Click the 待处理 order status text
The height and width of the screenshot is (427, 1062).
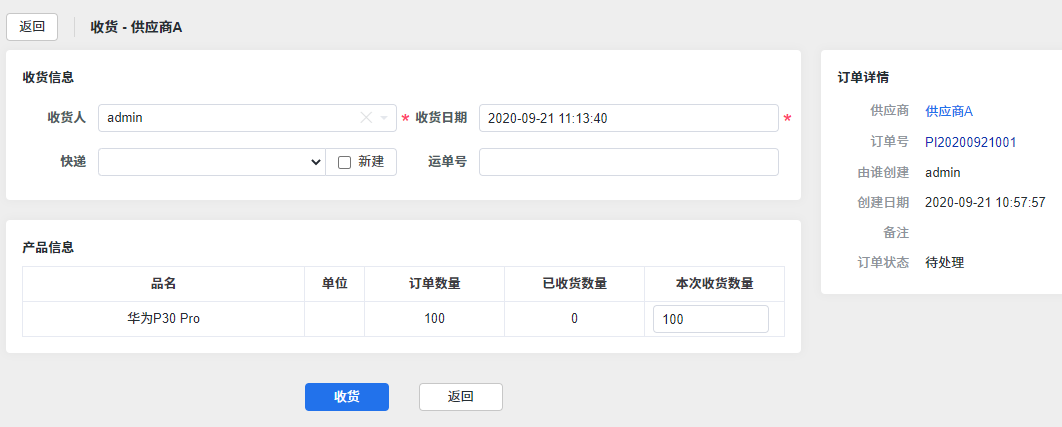coord(944,263)
